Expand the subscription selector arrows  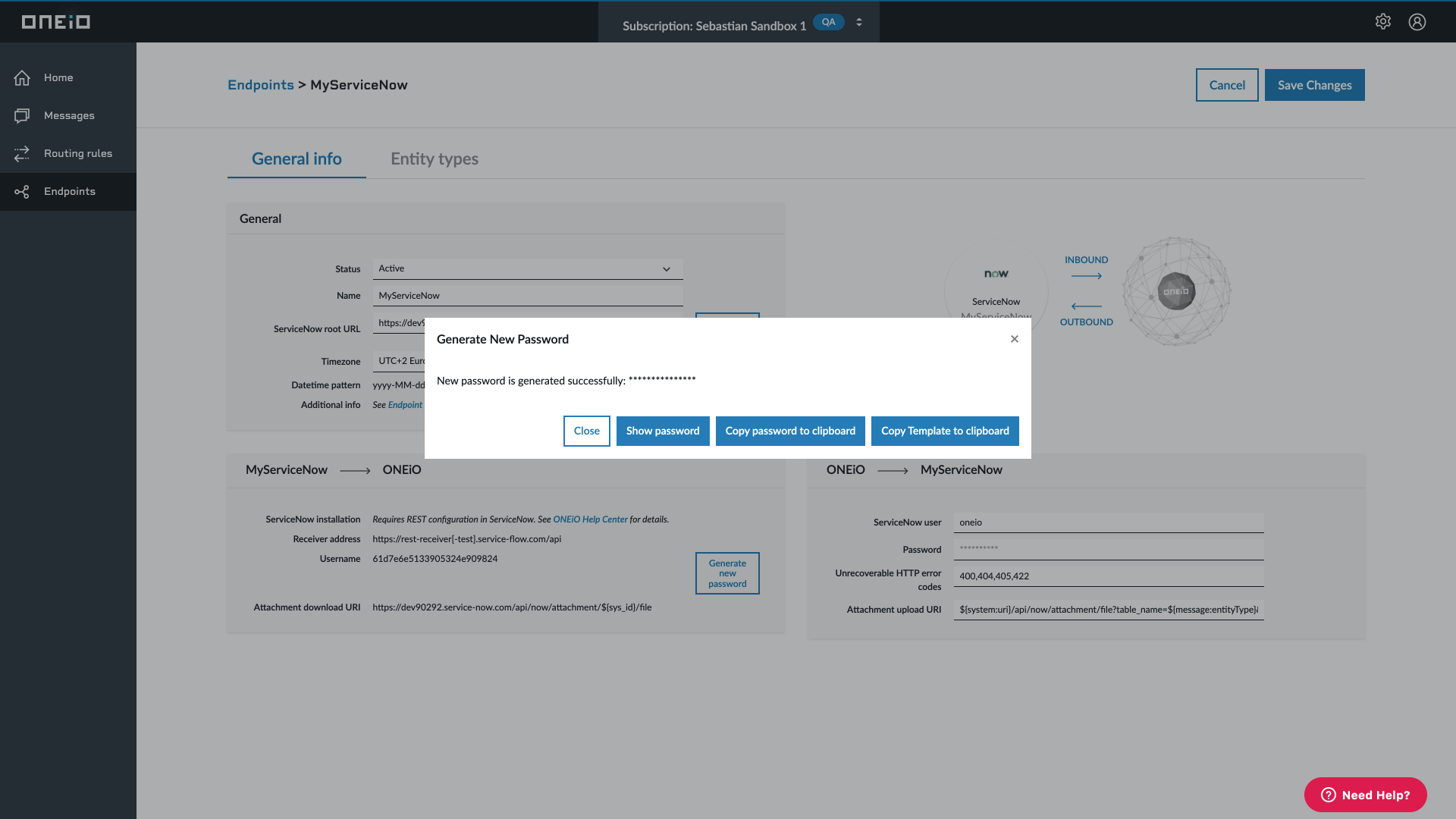tap(859, 22)
